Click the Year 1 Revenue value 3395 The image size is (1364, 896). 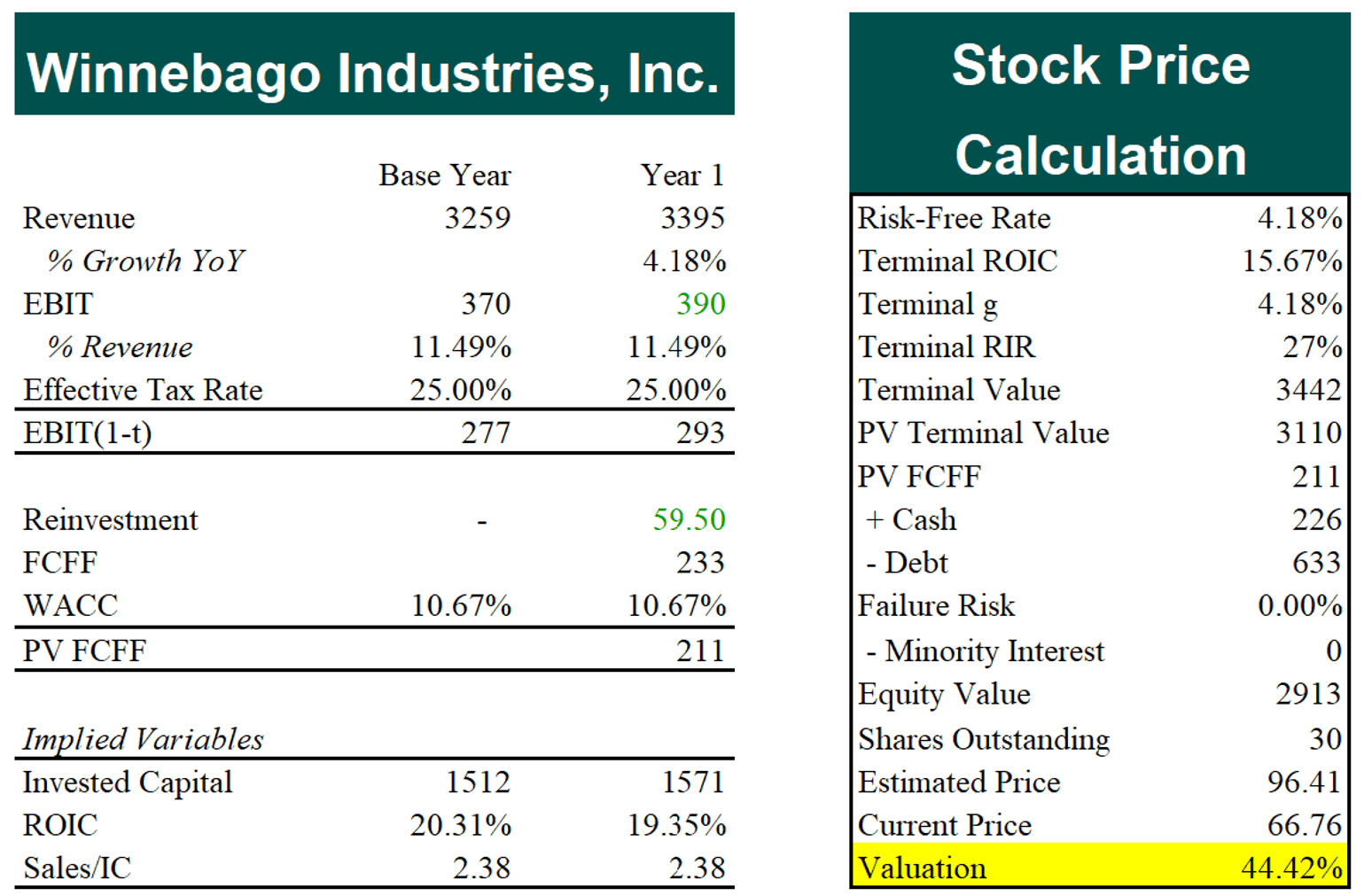tap(692, 218)
